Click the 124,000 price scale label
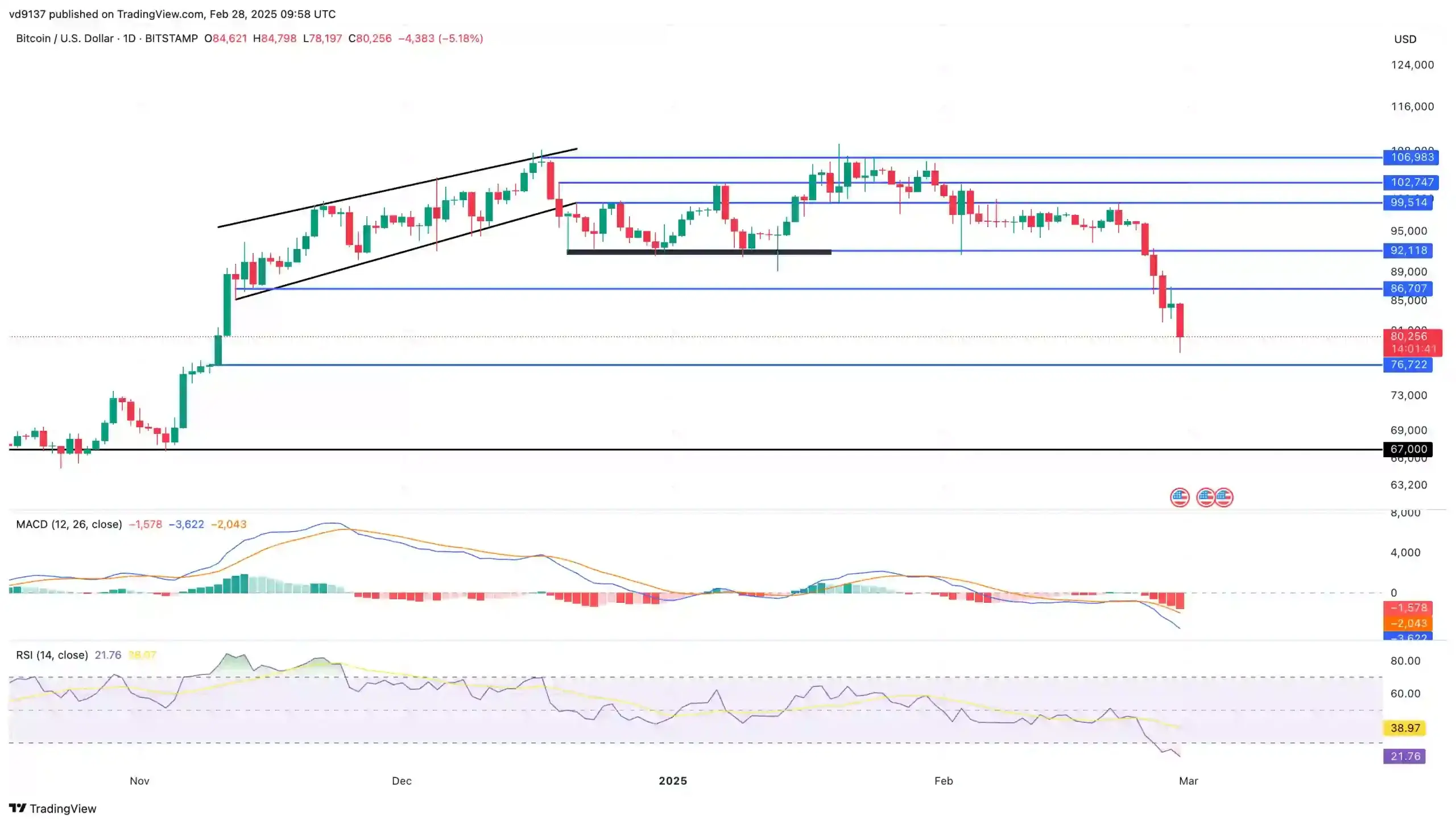This screenshot has width=1456, height=824. 1412,65
